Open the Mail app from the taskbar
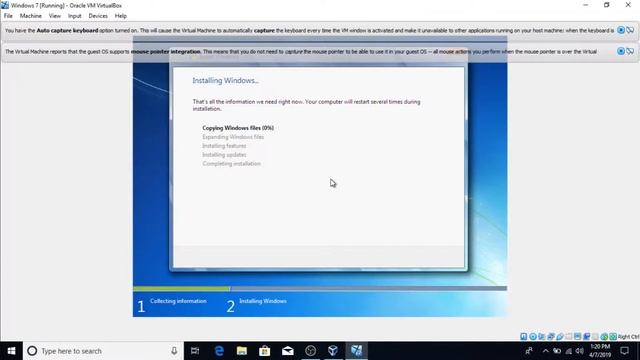The height and width of the screenshot is (360, 640). pos(288,351)
